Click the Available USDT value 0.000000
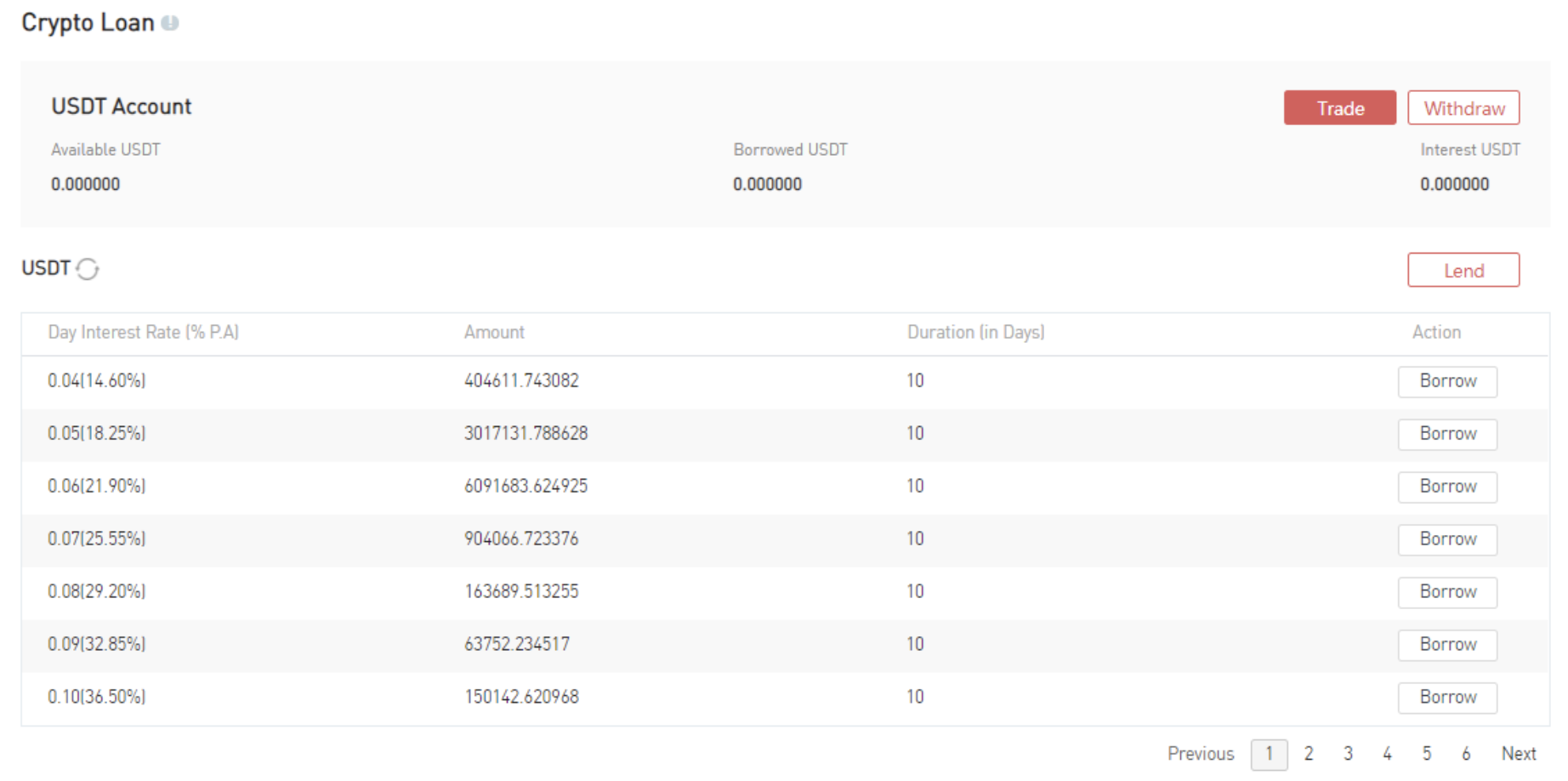 coord(85,185)
